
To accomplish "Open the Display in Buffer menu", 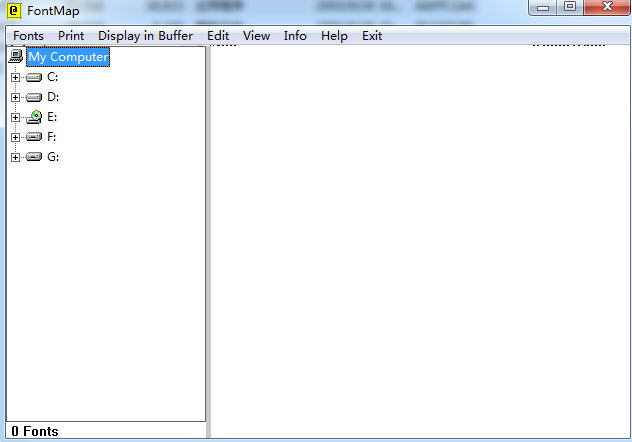I will pos(146,36).
